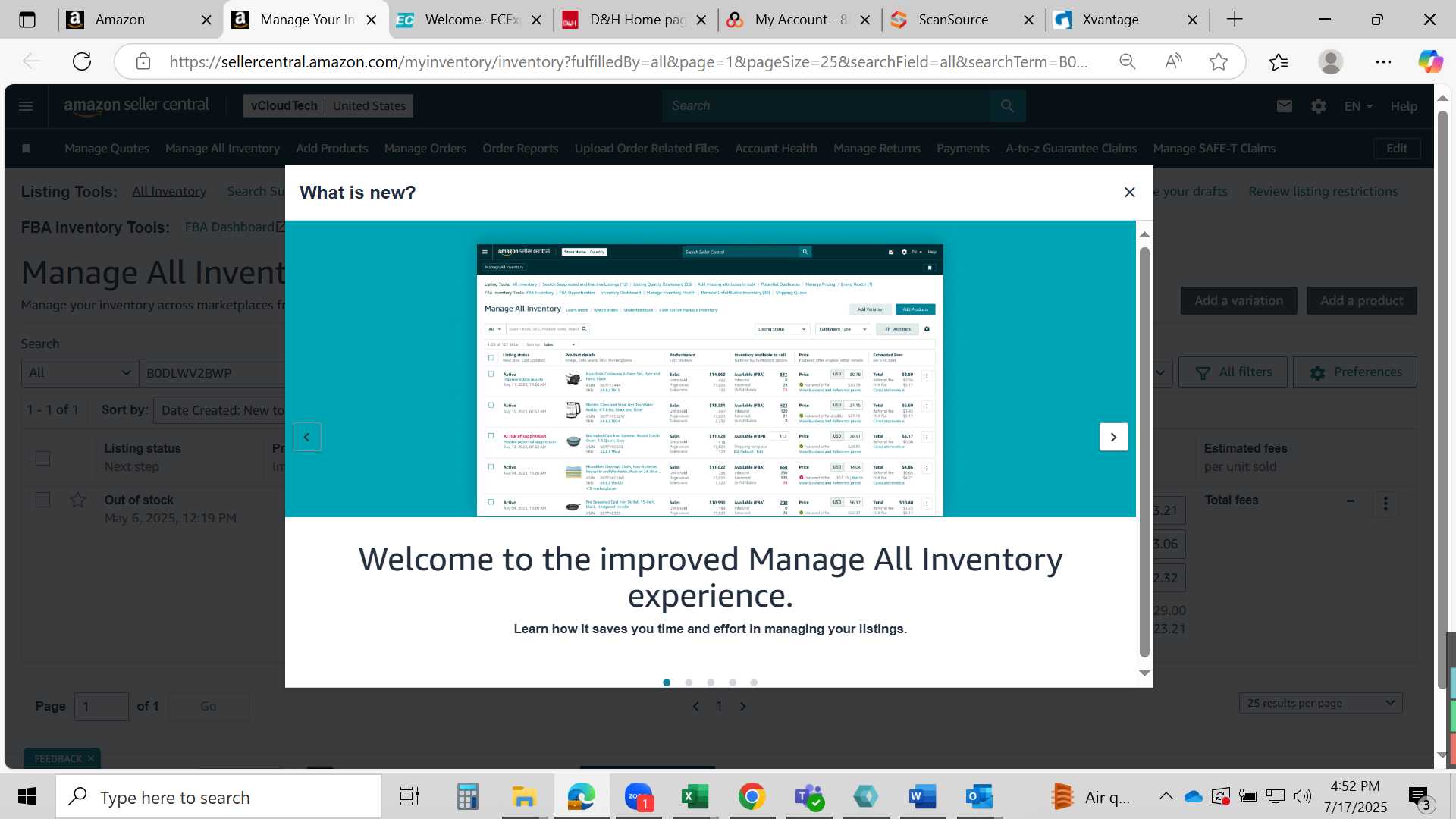Add this page to favorites star
This screenshot has width=1456, height=819.
tap(1219, 61)
